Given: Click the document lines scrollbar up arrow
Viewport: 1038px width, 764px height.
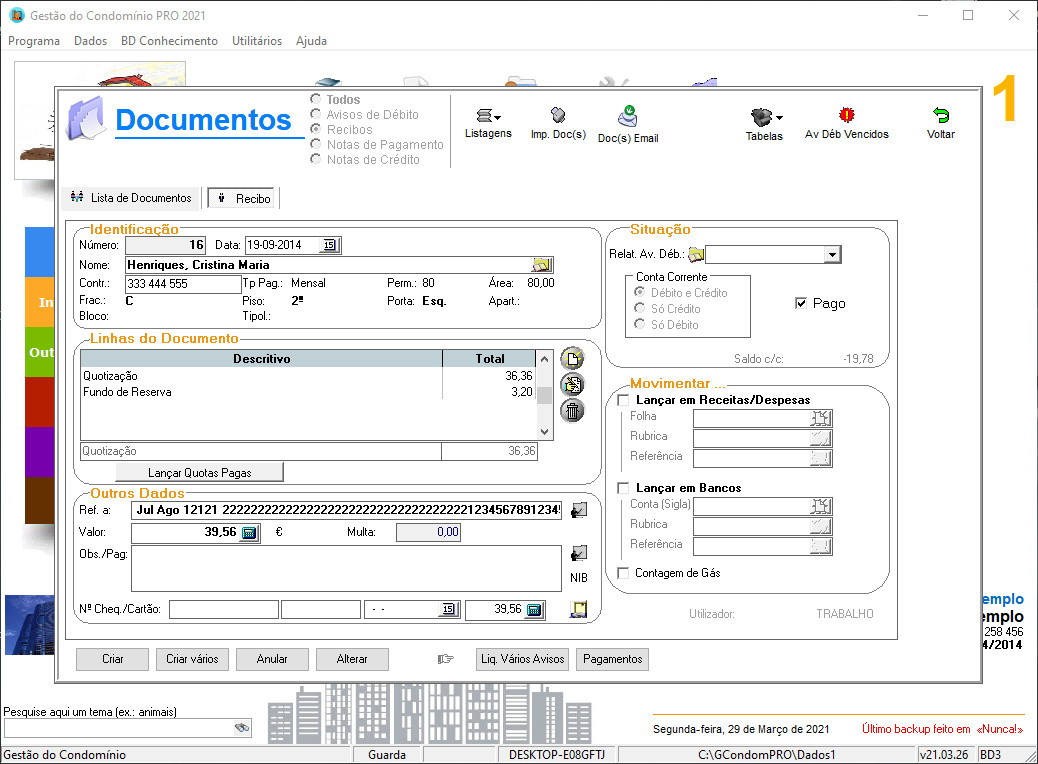Looking at the screenshot, I should [544, 359].
